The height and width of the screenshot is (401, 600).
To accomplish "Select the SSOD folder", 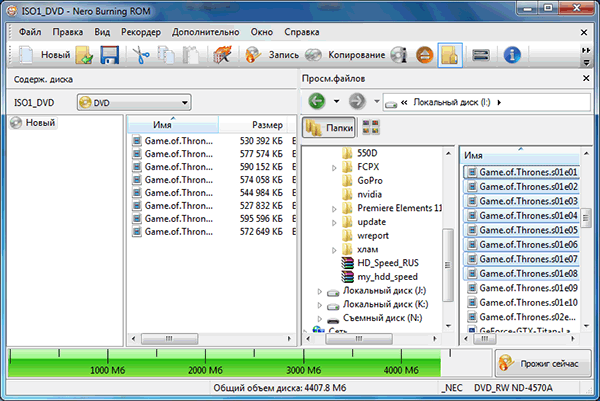I will coord(359,153).
